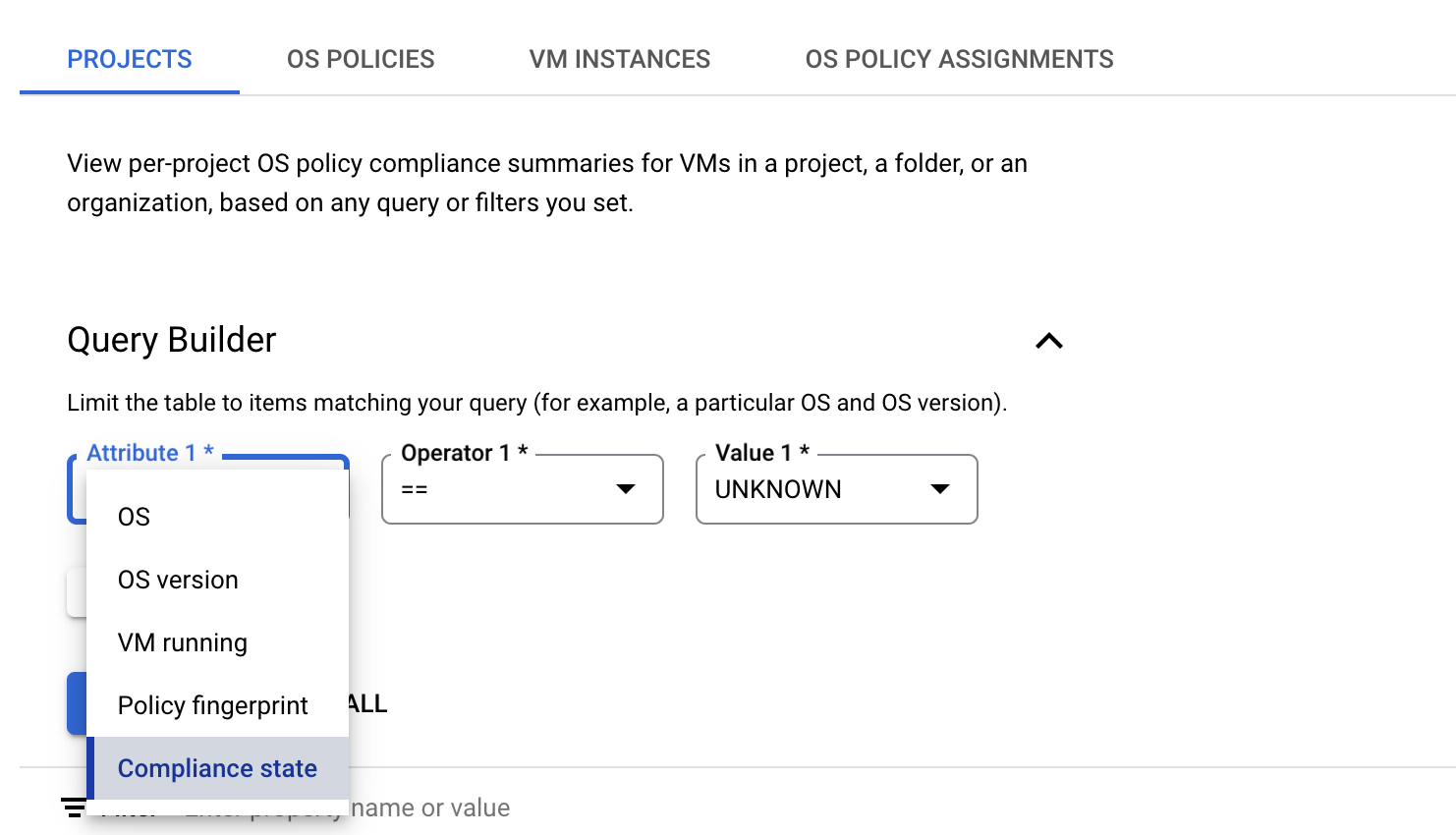Click the collapse chevron next to Query Builder
Image resolution: width=1456 pixels, height=835 pixels.
tap(1048, 341)
